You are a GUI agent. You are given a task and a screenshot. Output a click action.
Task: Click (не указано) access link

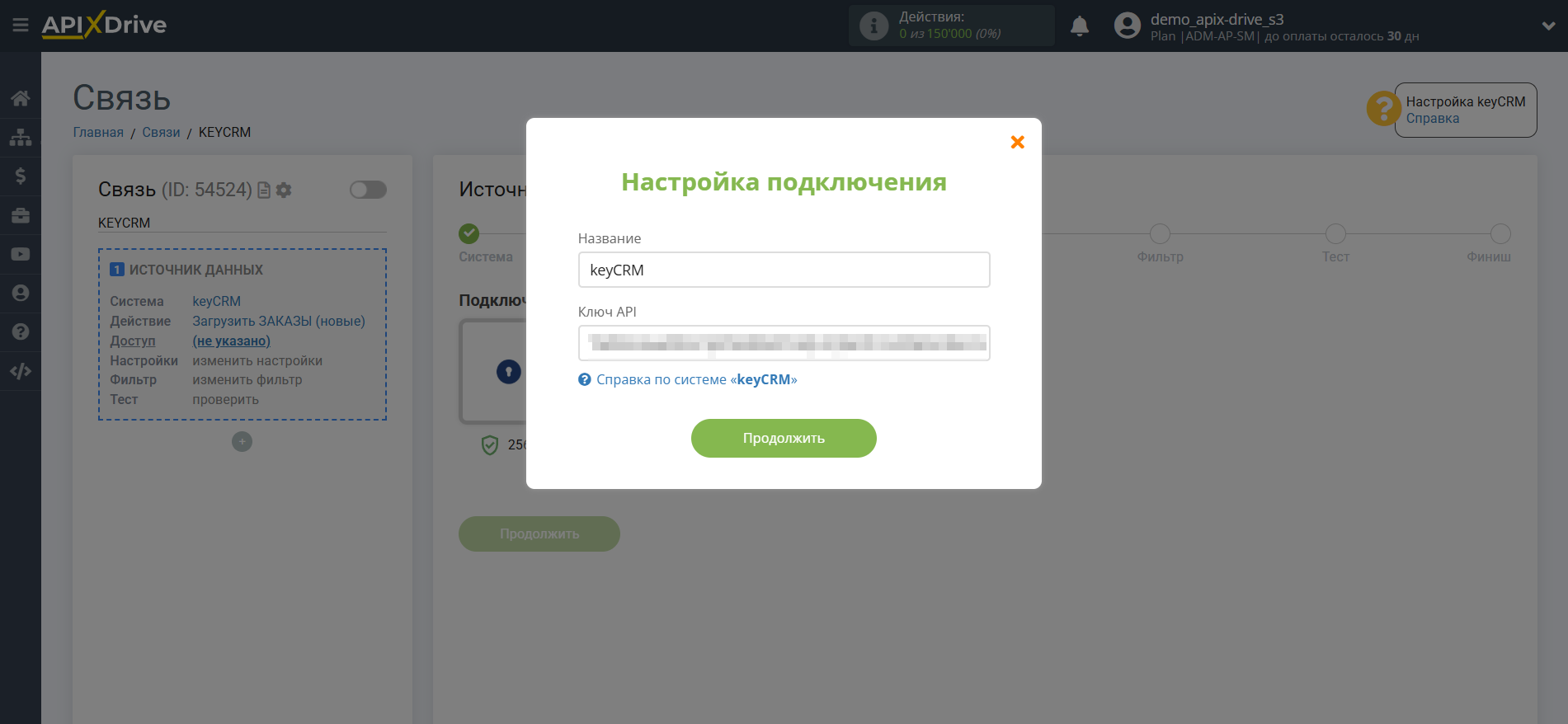coord(232,341)
